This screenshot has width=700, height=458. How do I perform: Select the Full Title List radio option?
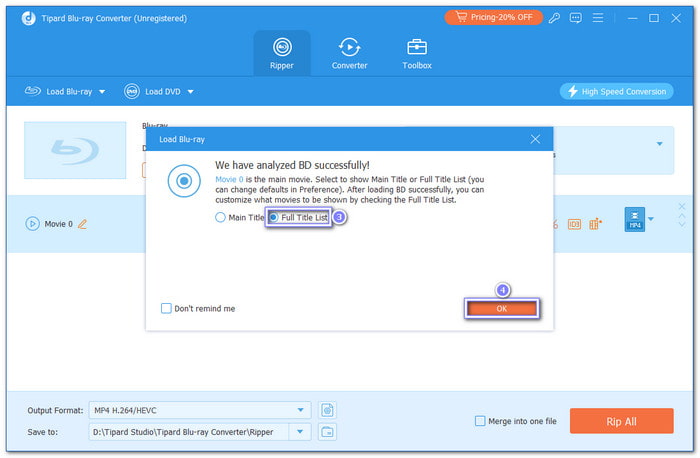(274, 218)
